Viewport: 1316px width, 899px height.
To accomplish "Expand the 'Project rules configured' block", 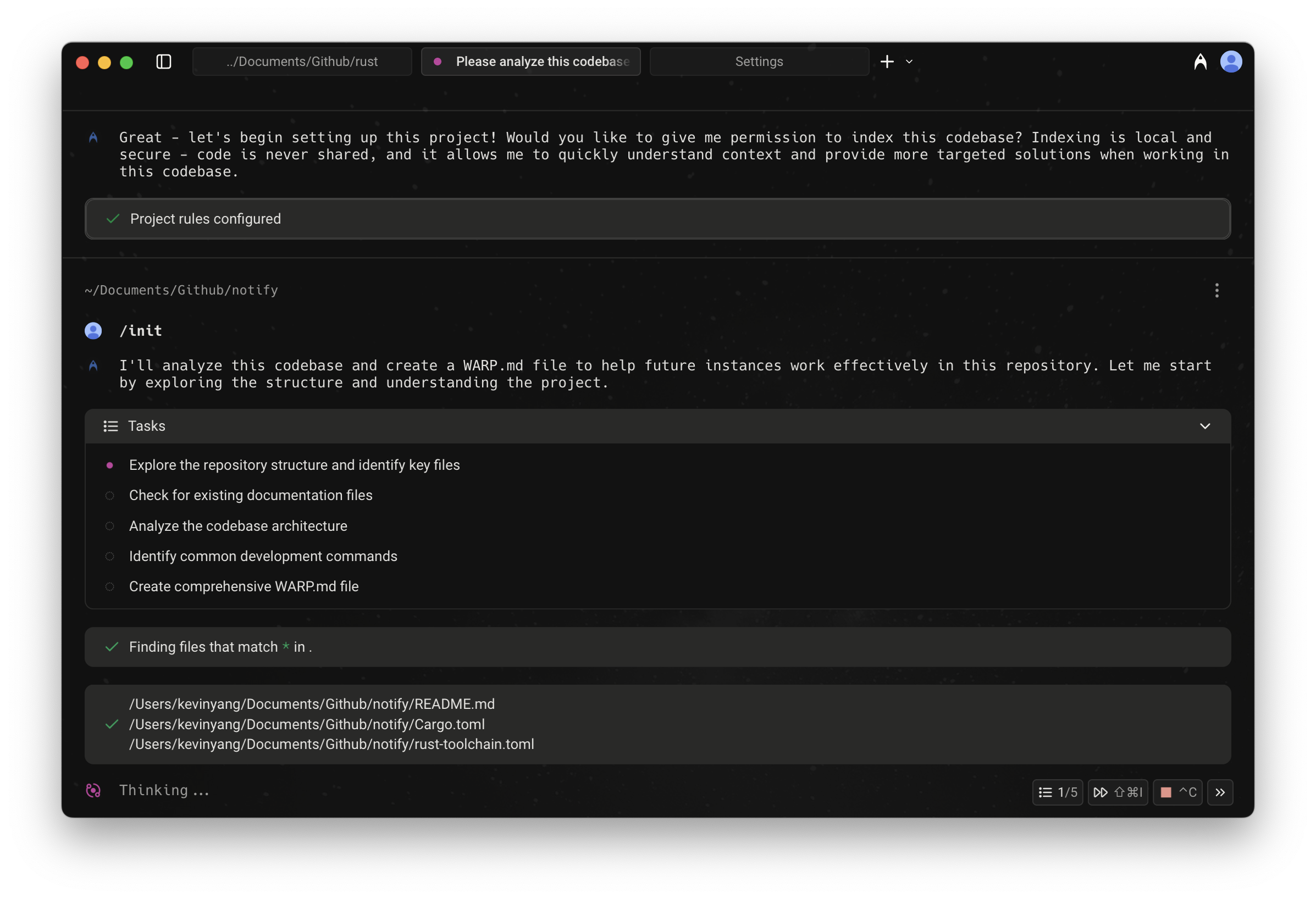I will coord(657,219).
